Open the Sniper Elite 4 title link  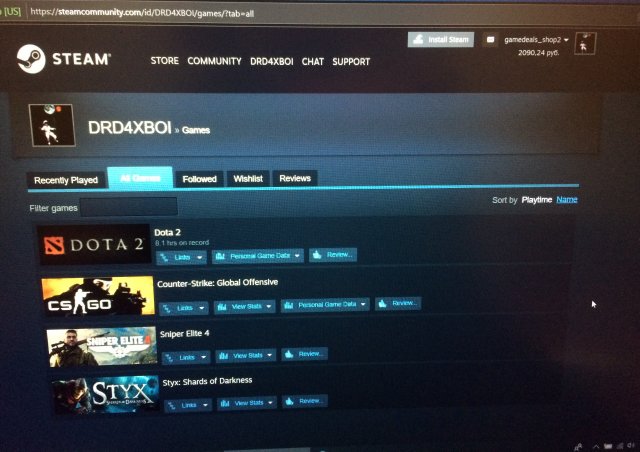pyautogui.click(x=184, y=334)
